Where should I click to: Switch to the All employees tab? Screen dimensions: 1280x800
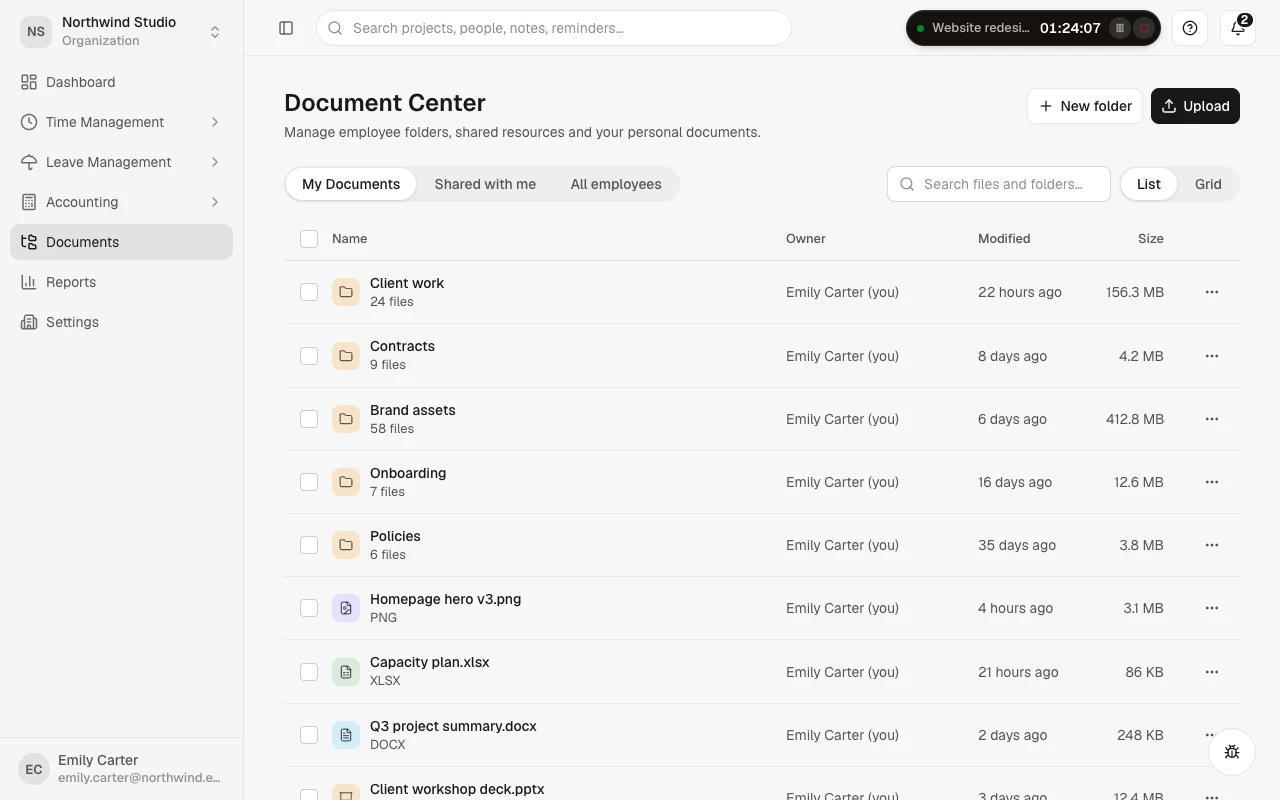coord(616,184)
